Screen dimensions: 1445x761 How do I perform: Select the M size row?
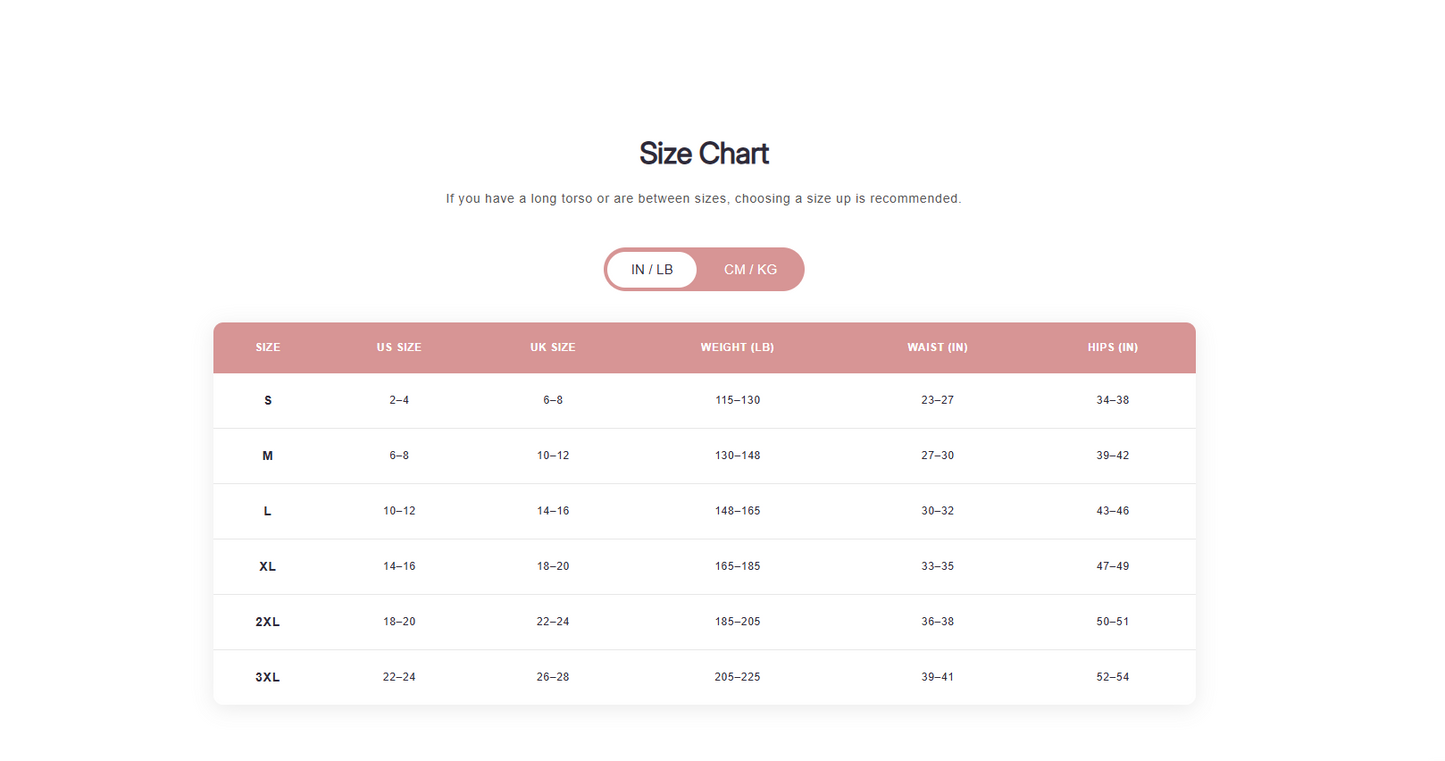tap(267, 455)
